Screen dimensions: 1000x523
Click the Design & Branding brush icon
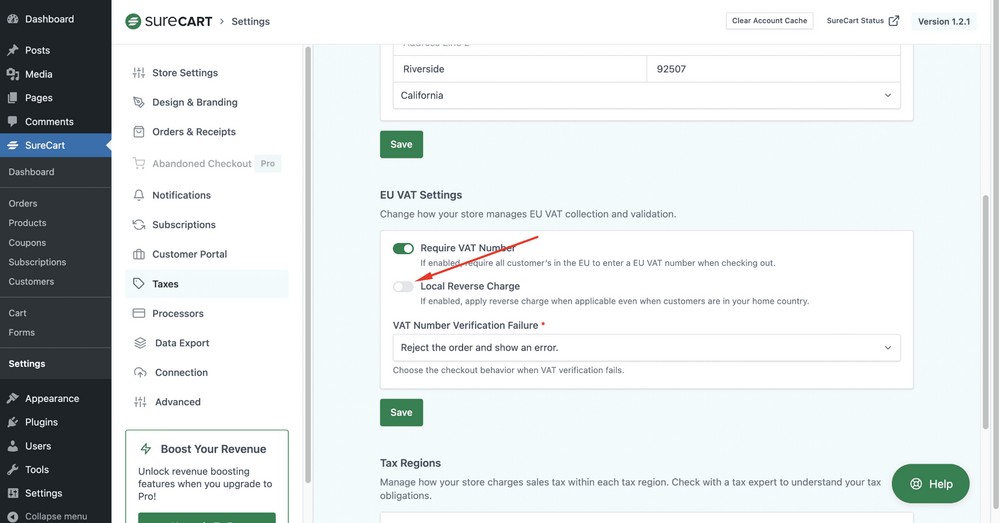click(x=139, y=102)
